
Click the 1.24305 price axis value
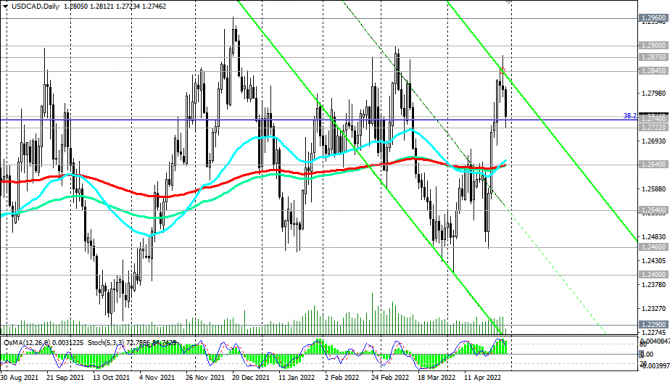[x=654, y=261]
